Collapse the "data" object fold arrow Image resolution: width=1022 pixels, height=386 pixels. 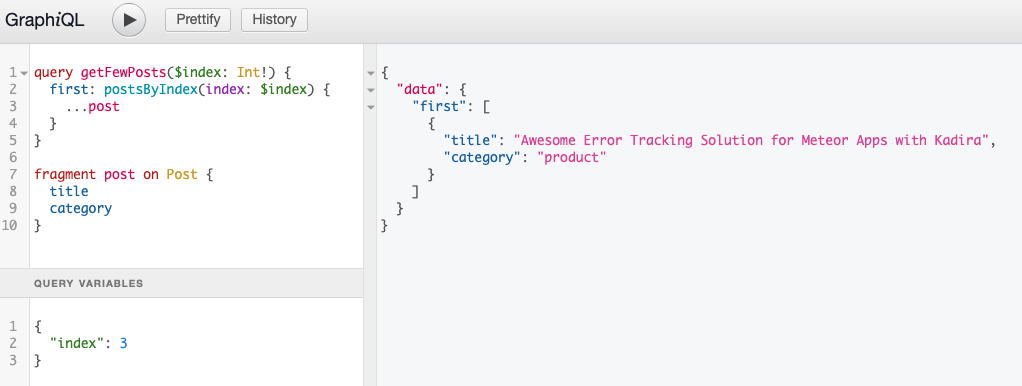click(371, 89)
